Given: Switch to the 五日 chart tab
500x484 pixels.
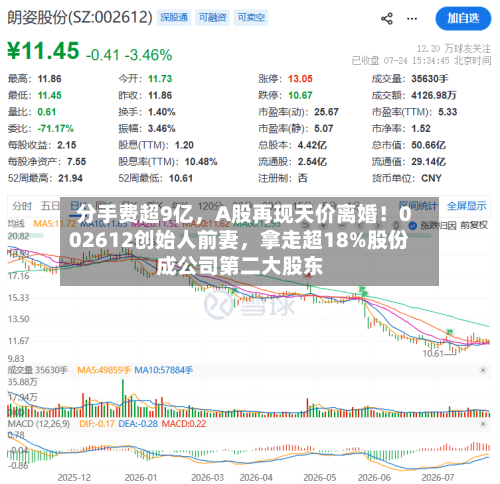Looking at the screenshot, I should (x=50, y=206).
